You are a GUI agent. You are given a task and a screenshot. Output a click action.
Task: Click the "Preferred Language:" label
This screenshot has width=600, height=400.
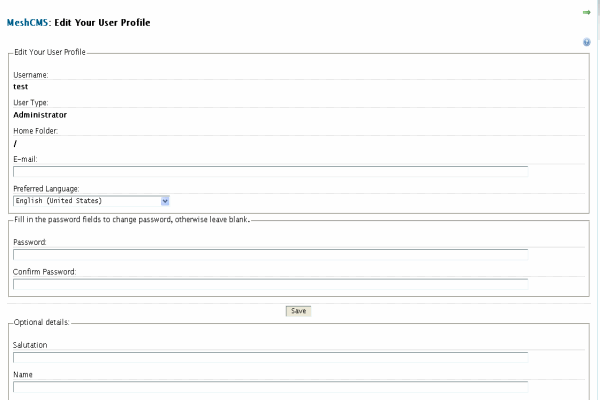coord(46,189)
